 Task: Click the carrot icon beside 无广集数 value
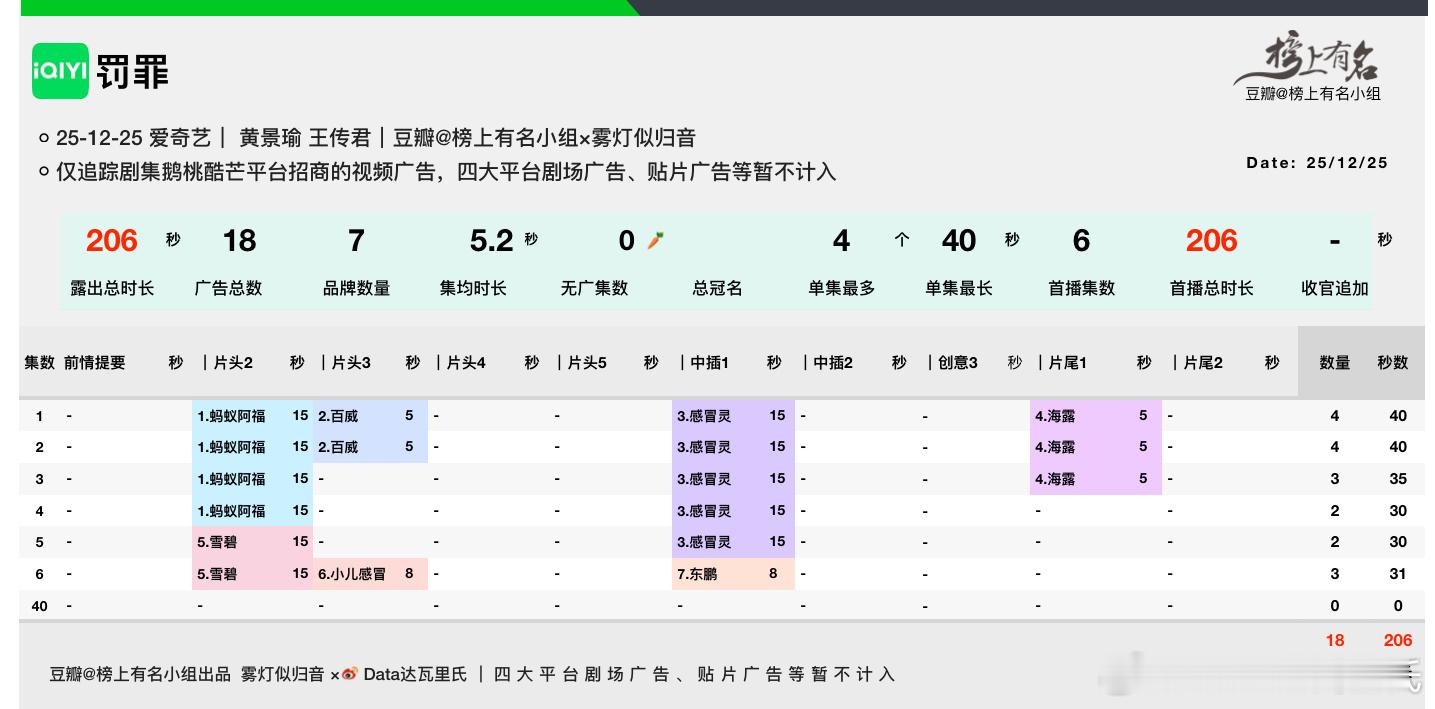[655, 240]
